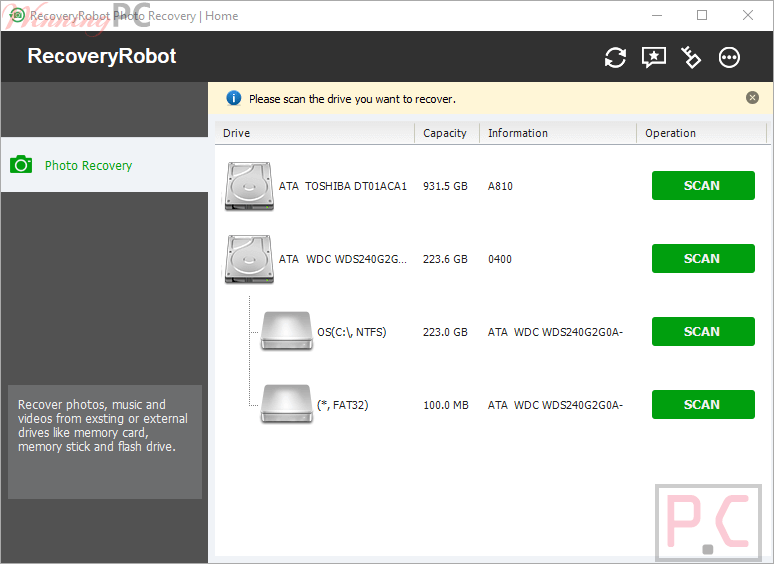This screenshot has width=774, height=564.
Task: Scan the ATA TOSHIBA DT01ACA1 drive
Action: coord(703,186)
